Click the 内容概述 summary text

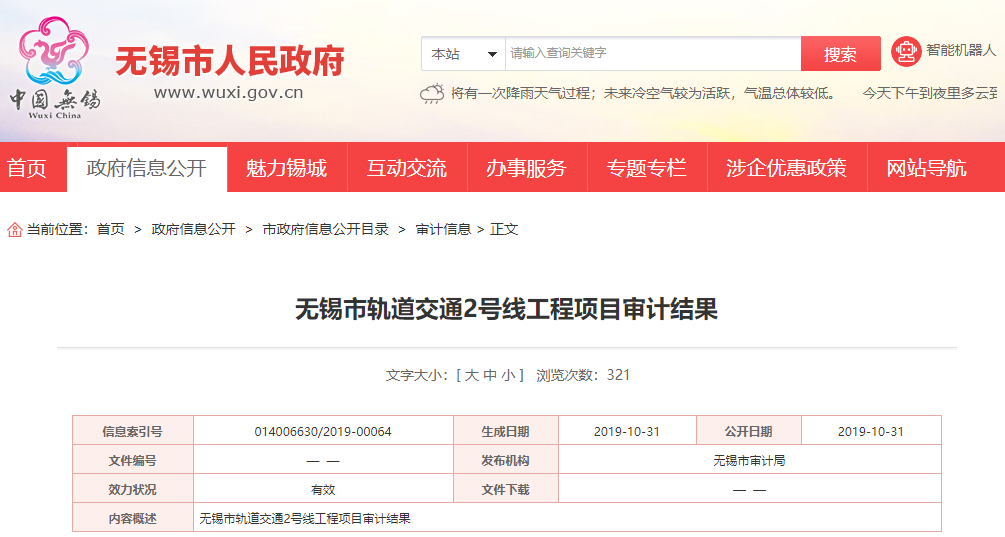pyautogui.click(x=305, y=518)
